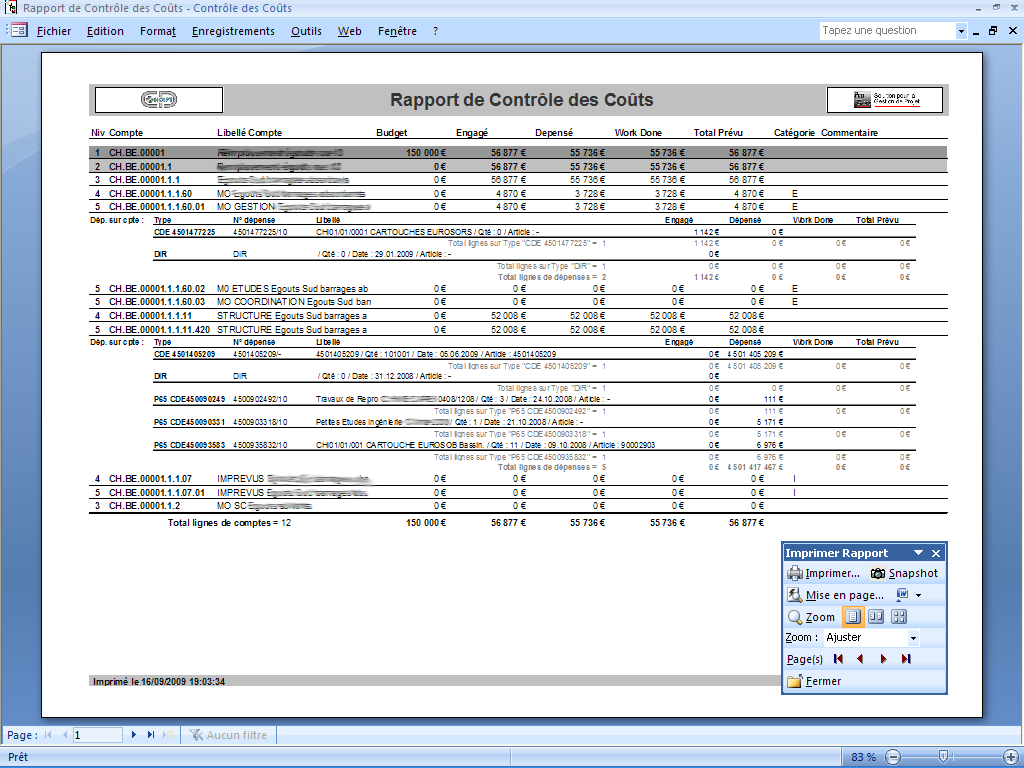Click the zoom slider handle

(943, 756)
